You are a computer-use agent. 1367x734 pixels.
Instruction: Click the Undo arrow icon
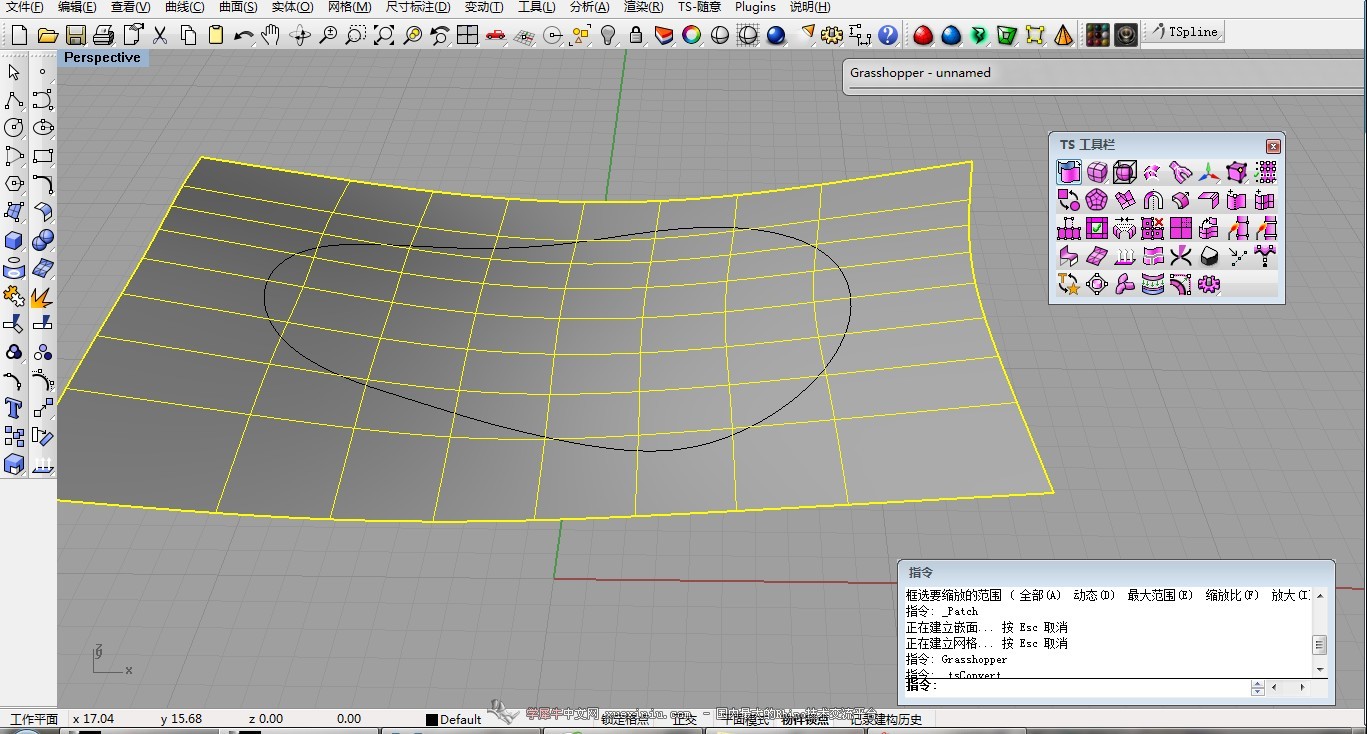[243, 35]
